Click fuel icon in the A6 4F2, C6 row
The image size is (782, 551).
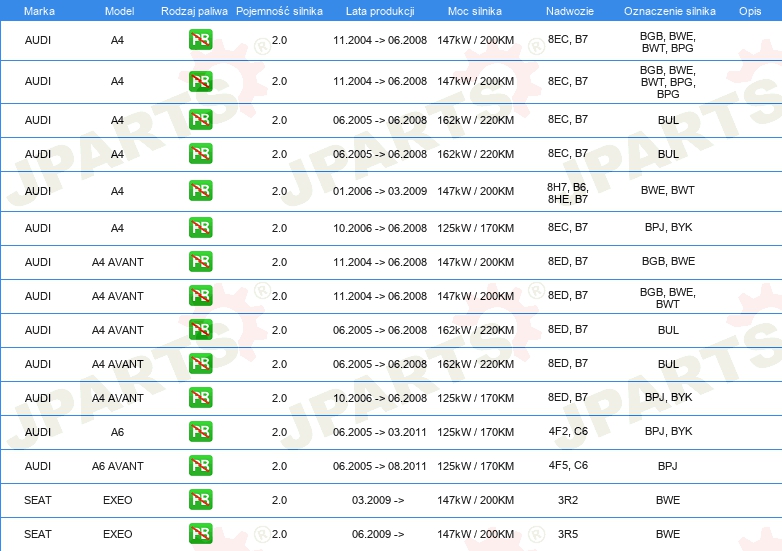(x=200, y=431)
